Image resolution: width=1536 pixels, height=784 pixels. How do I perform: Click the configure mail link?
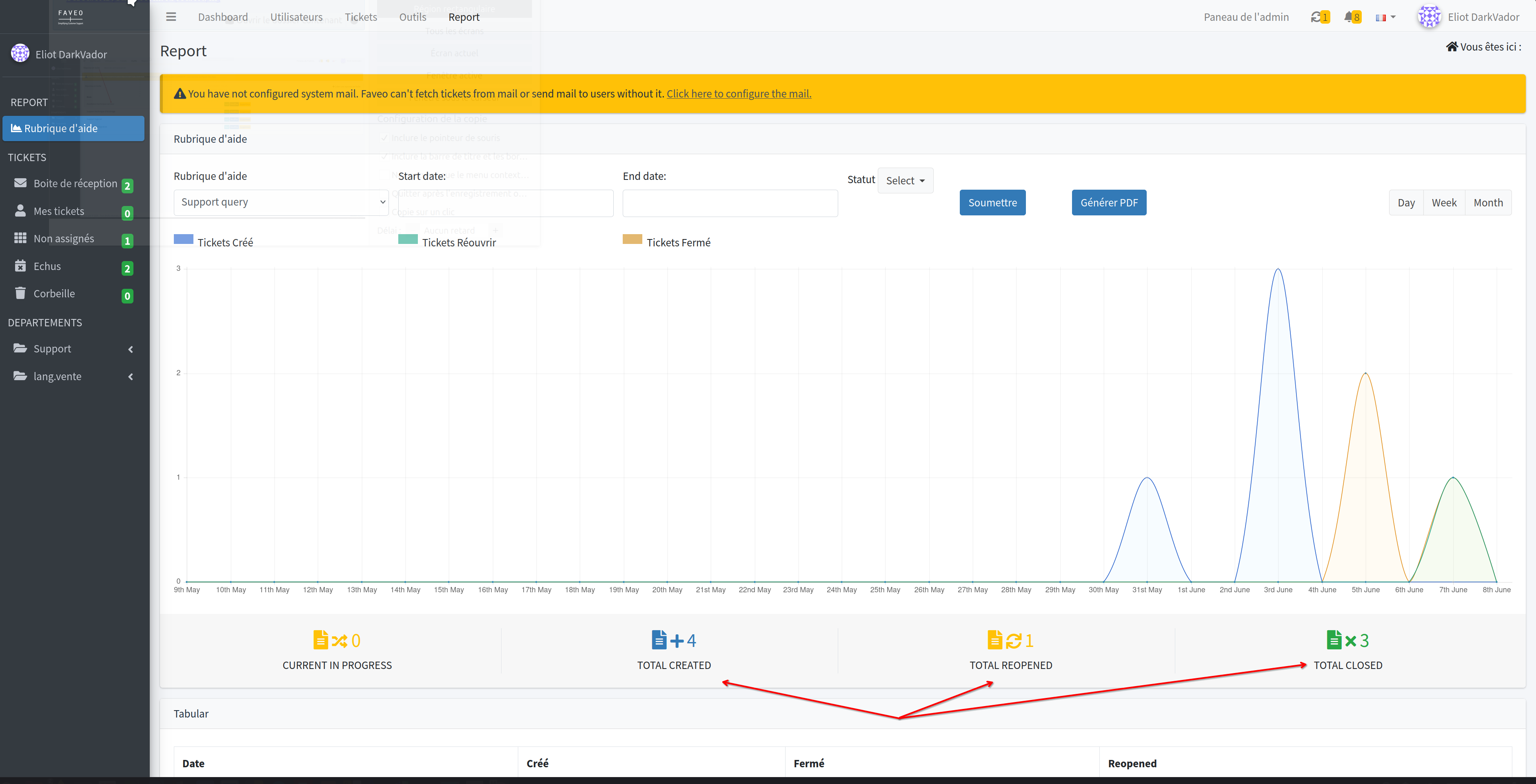click(x=739, y=93)
